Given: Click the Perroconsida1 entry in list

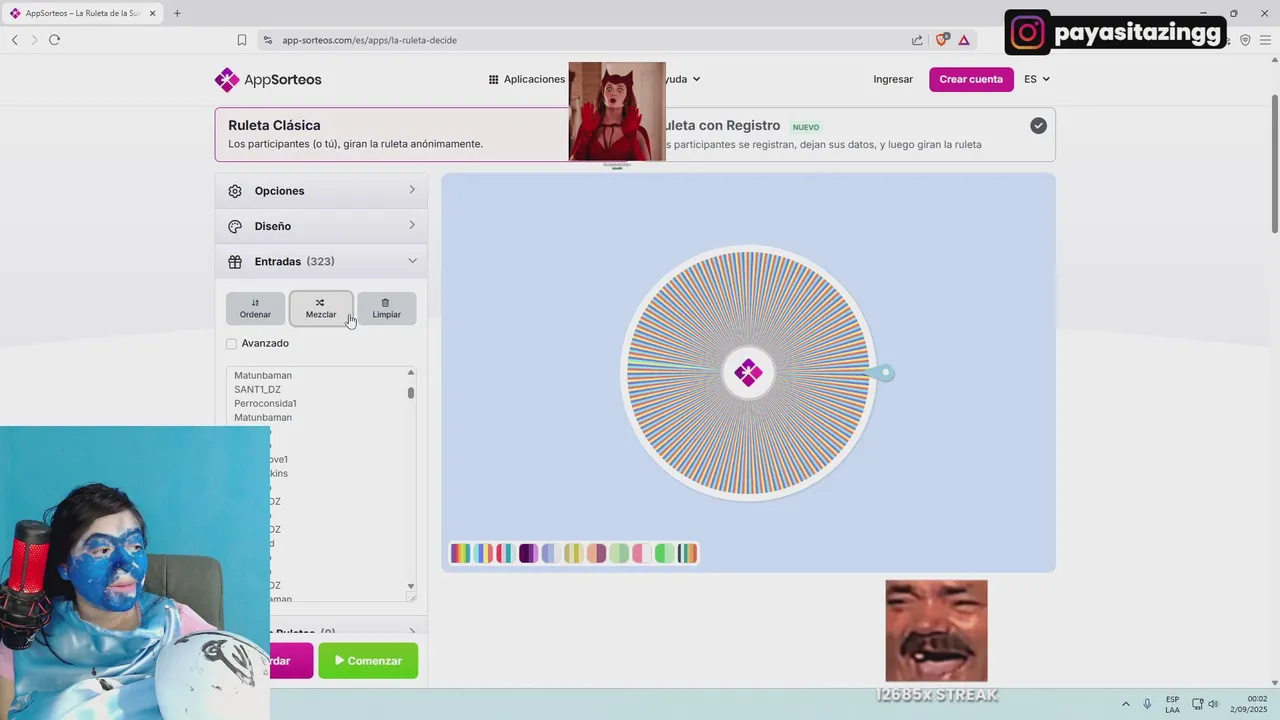Looking at the screenshot, I should (265, 403).
